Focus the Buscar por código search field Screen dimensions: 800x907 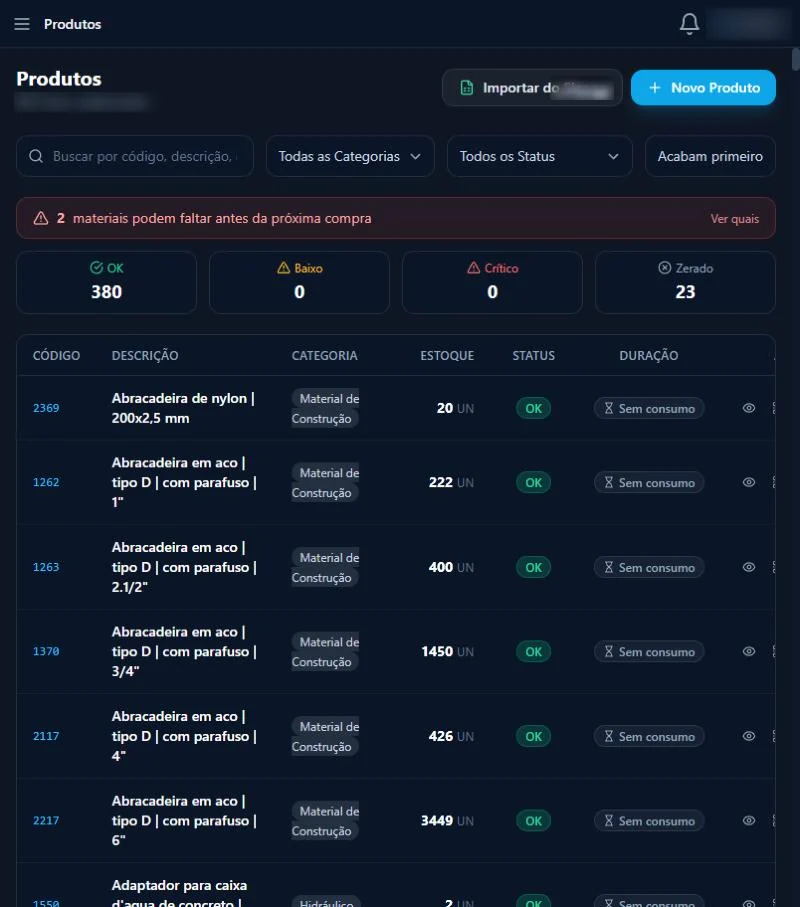tap(135, 156)
